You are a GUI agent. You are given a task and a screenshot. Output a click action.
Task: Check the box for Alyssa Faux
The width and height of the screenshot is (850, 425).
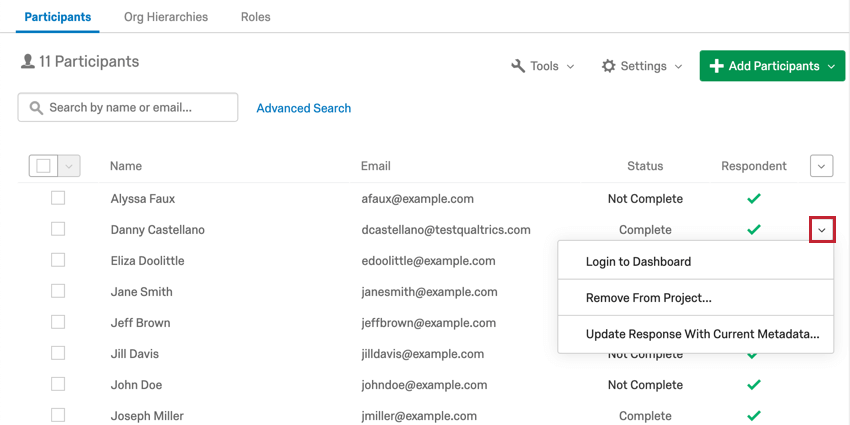coord(58,198)
